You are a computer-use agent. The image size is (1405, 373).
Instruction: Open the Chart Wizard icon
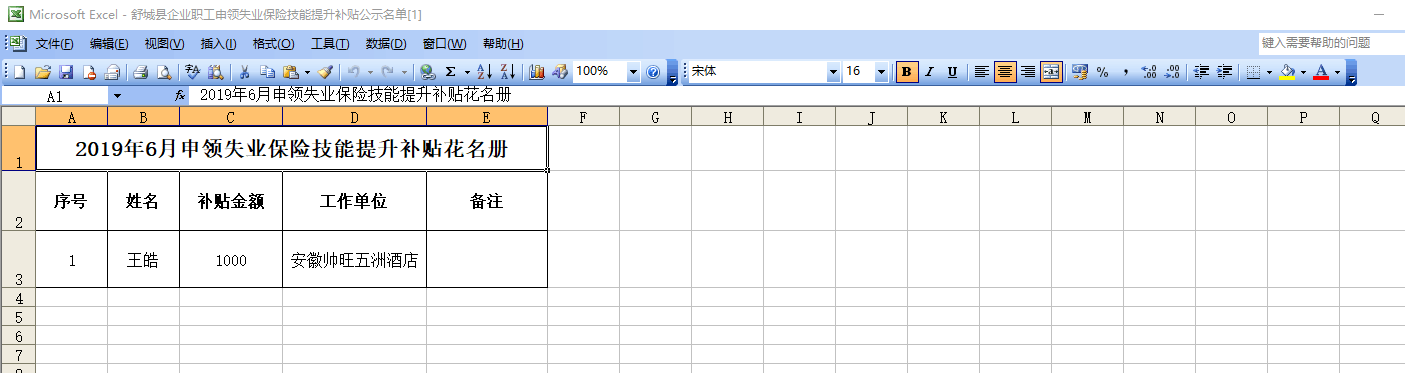tap(537, 72)
